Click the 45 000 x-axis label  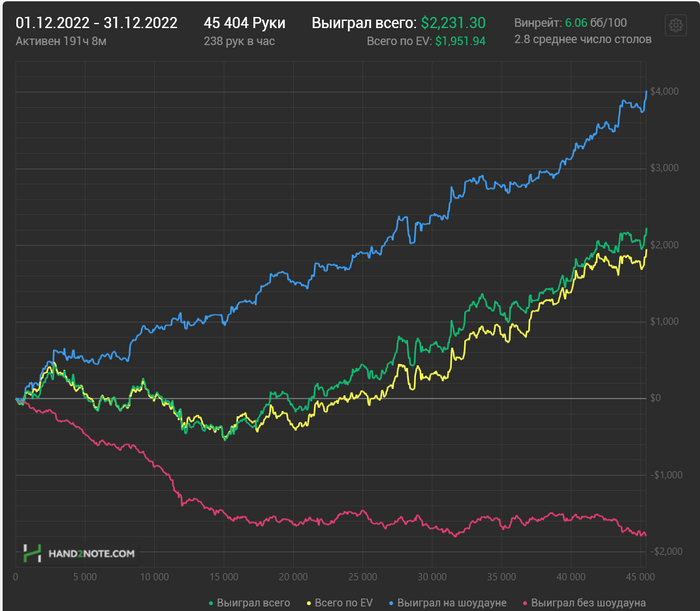click(x=640, y=577)
